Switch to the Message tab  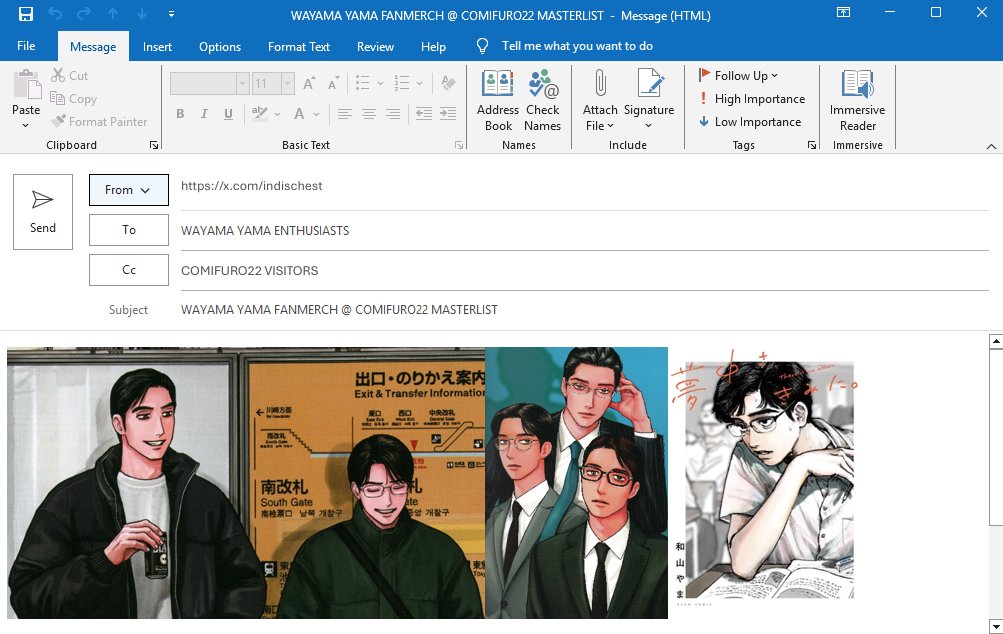[x=93, y=47]
